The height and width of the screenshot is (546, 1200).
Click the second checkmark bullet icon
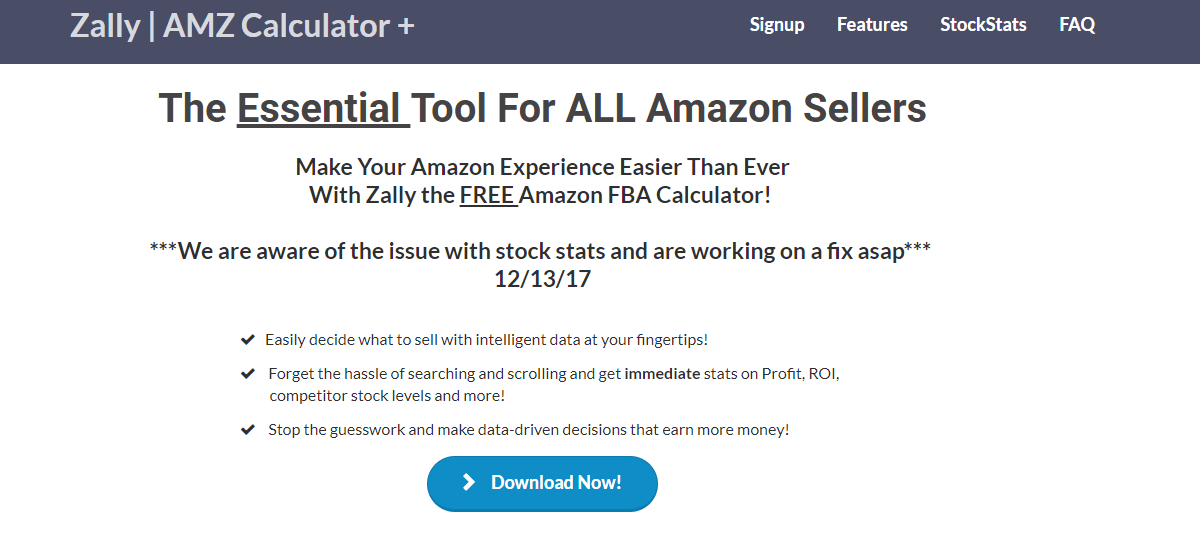(x=248, y=374)
